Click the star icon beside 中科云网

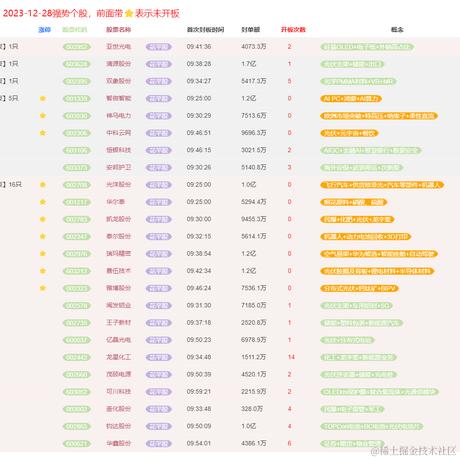click(43, 133)
